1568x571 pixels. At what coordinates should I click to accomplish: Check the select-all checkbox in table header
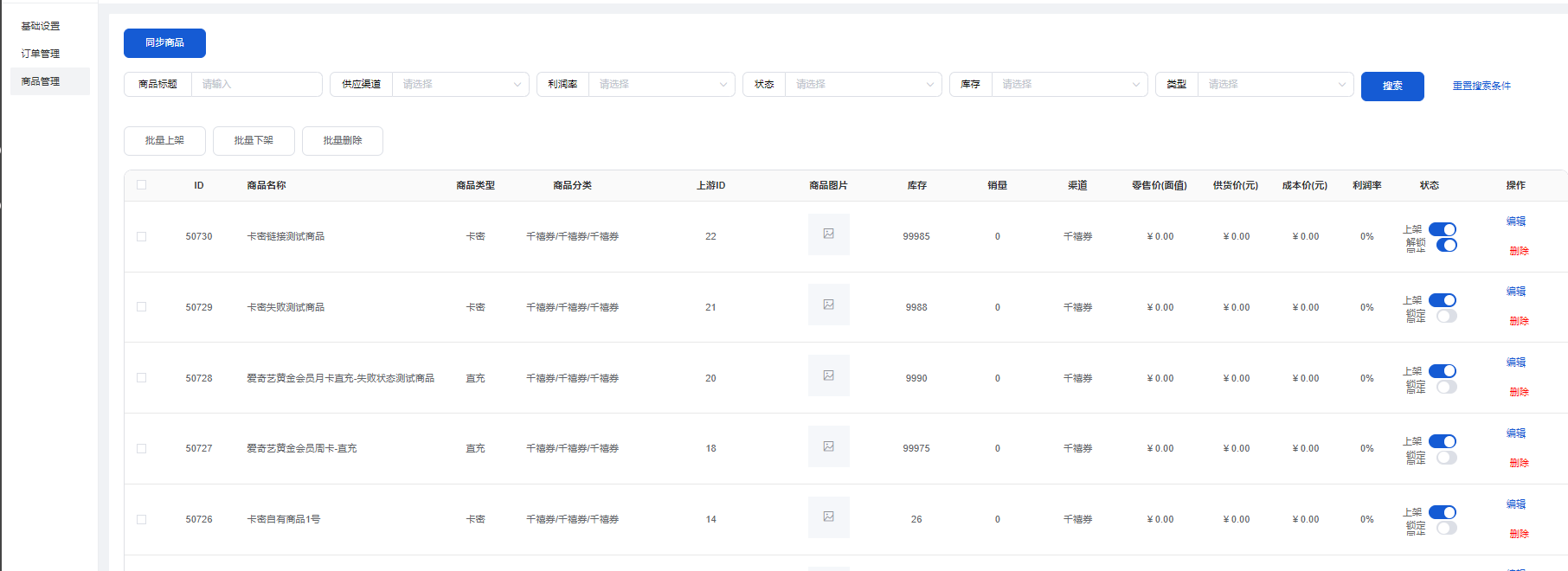[142, 185]
